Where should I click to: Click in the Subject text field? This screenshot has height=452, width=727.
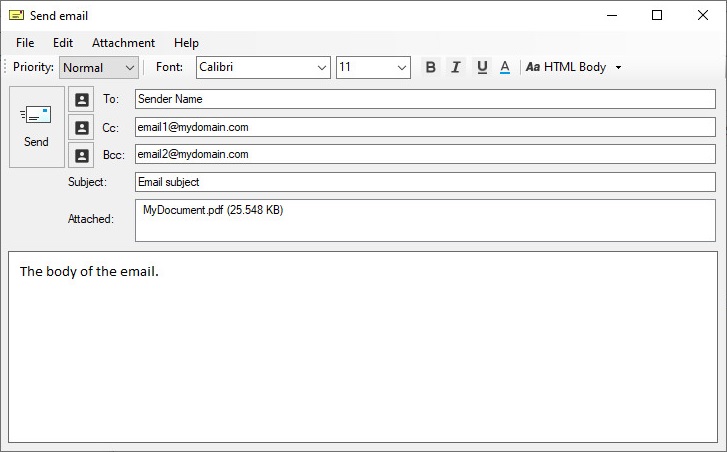tap(425, 182)
